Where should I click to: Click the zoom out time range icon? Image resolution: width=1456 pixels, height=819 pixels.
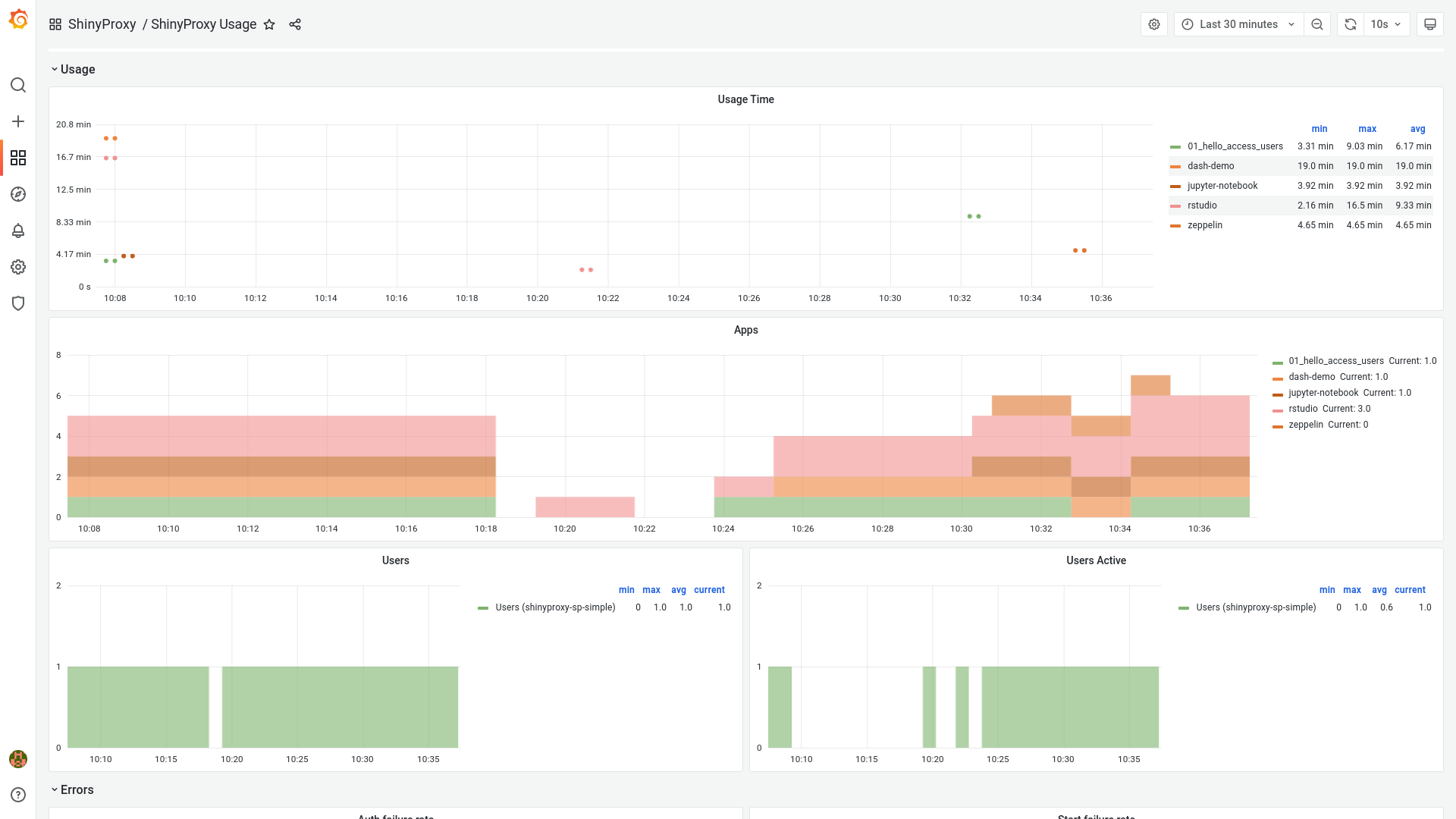point(1317,24)
